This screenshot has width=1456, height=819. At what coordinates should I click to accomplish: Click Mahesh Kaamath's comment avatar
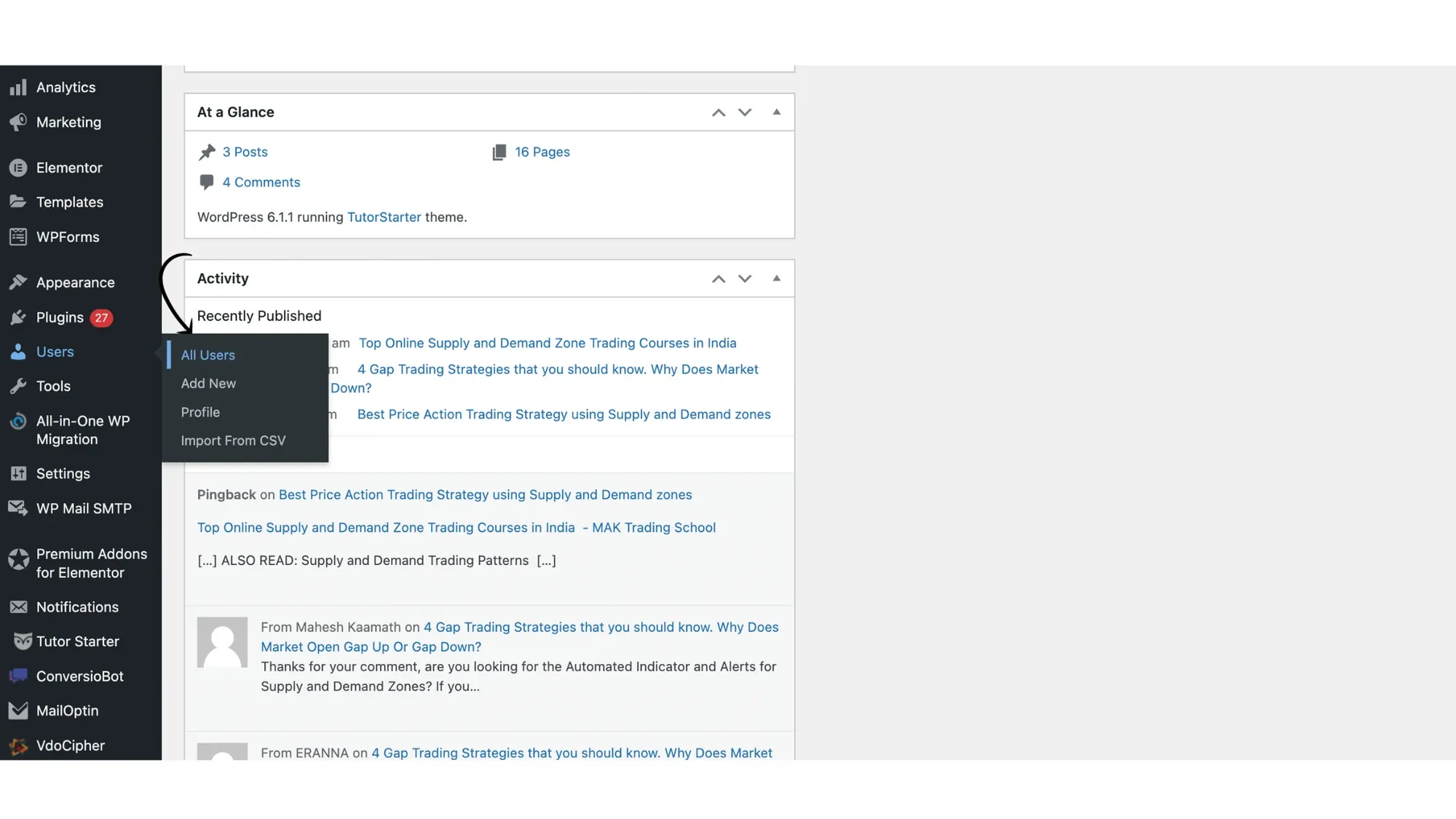tap(222, 642)
